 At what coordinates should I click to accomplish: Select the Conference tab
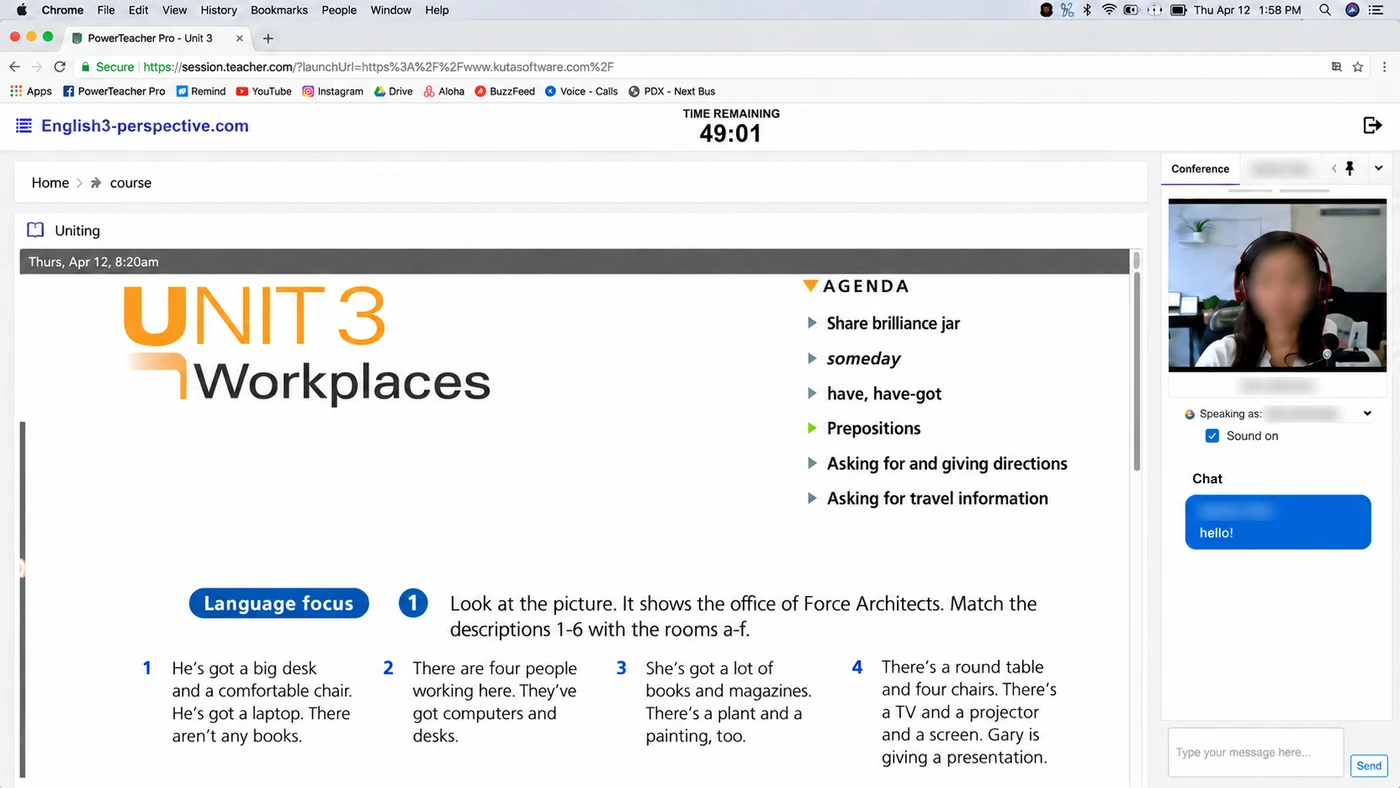point(1200,169)
